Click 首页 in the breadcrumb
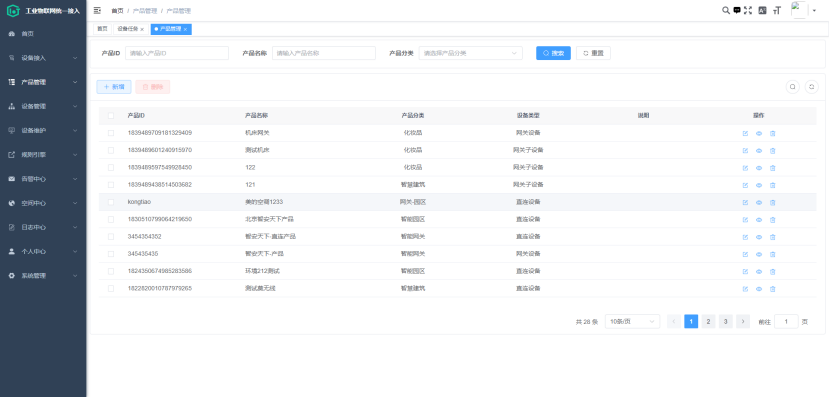 click(x=117, y=11)
